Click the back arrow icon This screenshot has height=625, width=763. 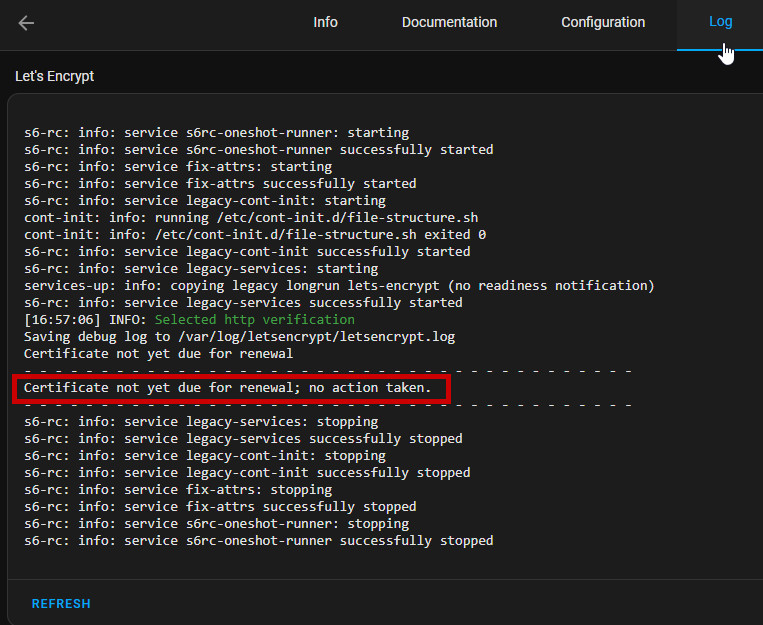click(x=26, y=23)
